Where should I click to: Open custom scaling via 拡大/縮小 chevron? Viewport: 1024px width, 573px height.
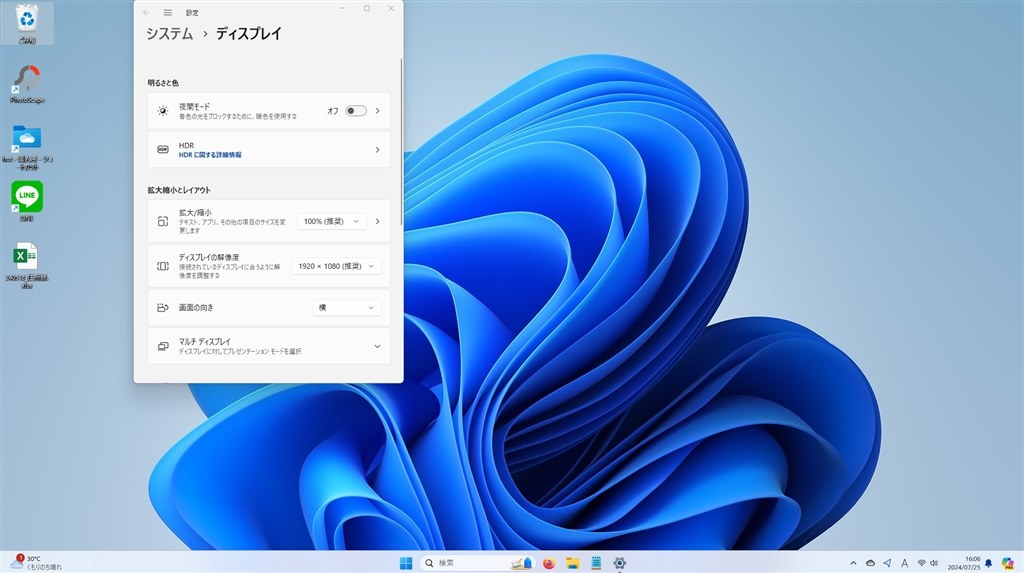377,221
